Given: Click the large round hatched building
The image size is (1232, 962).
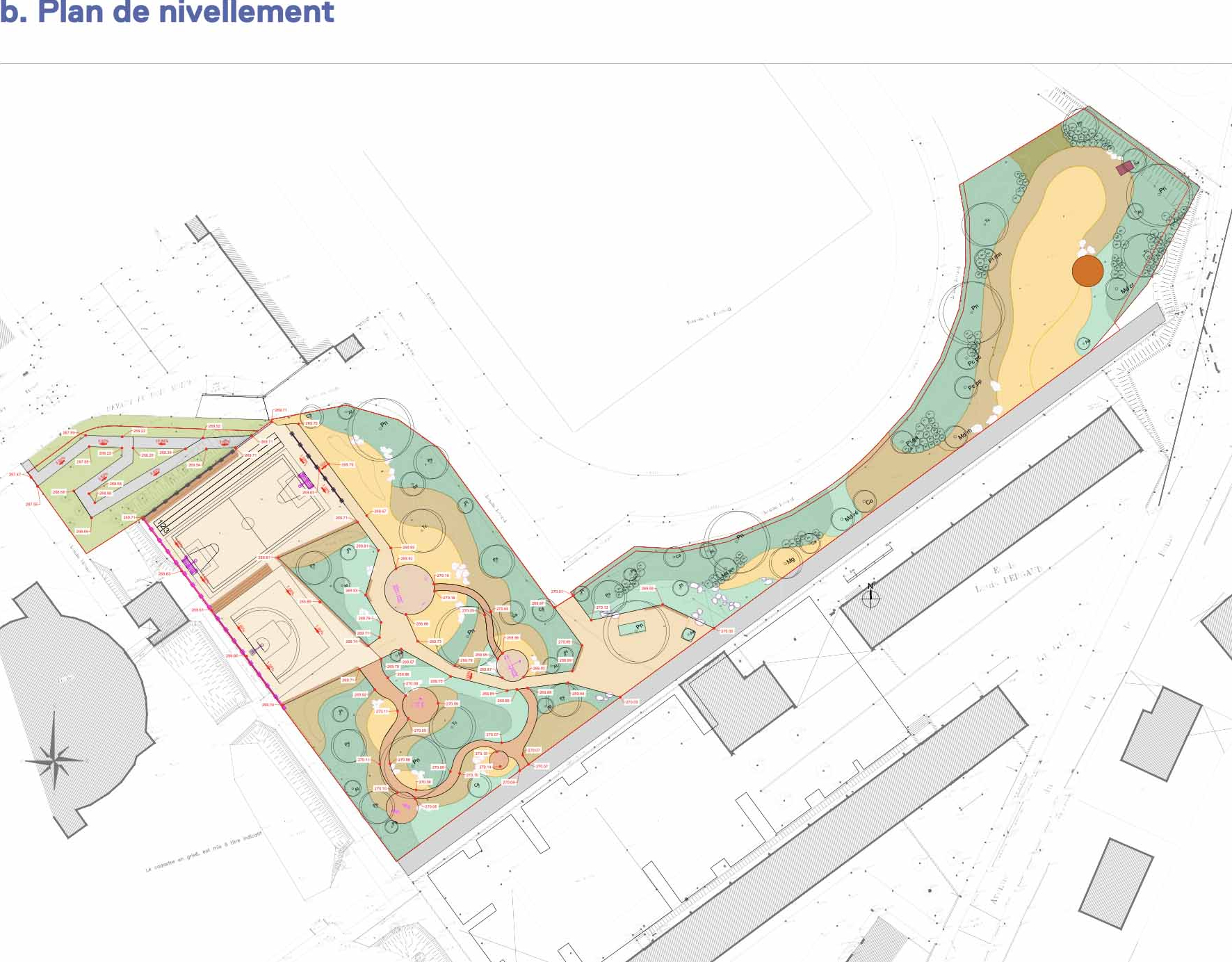Looking at the screenshot, I should point(70,702).
